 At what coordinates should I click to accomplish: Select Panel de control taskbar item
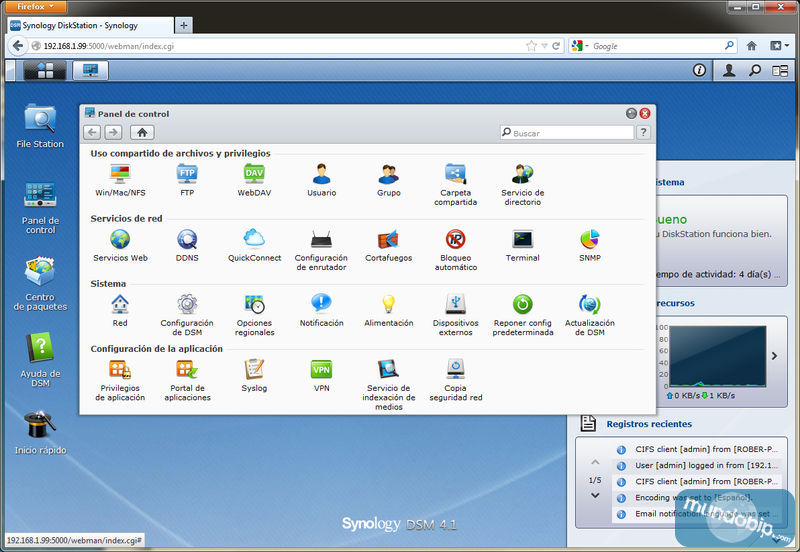click(x=90, y=70)
